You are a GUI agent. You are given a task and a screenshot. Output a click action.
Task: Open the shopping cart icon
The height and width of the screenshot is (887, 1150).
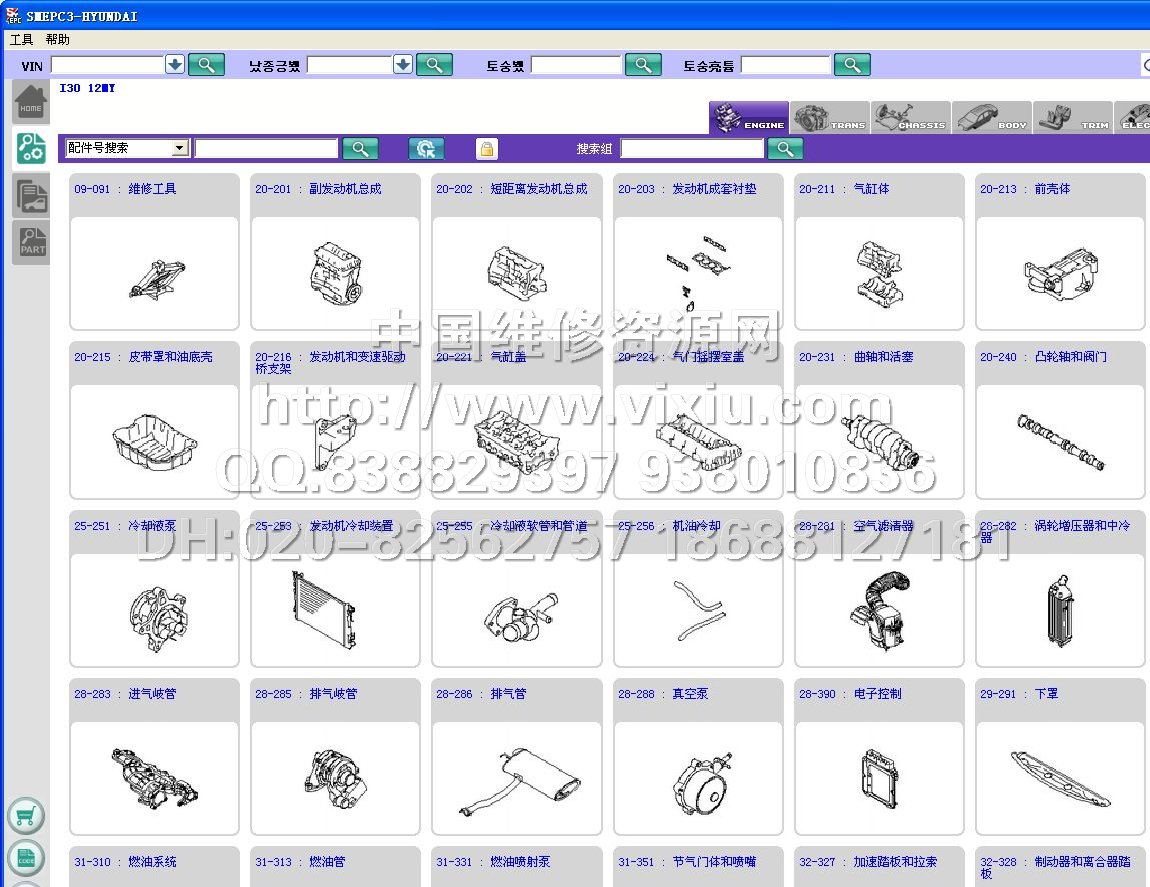[x=26, y=815]
